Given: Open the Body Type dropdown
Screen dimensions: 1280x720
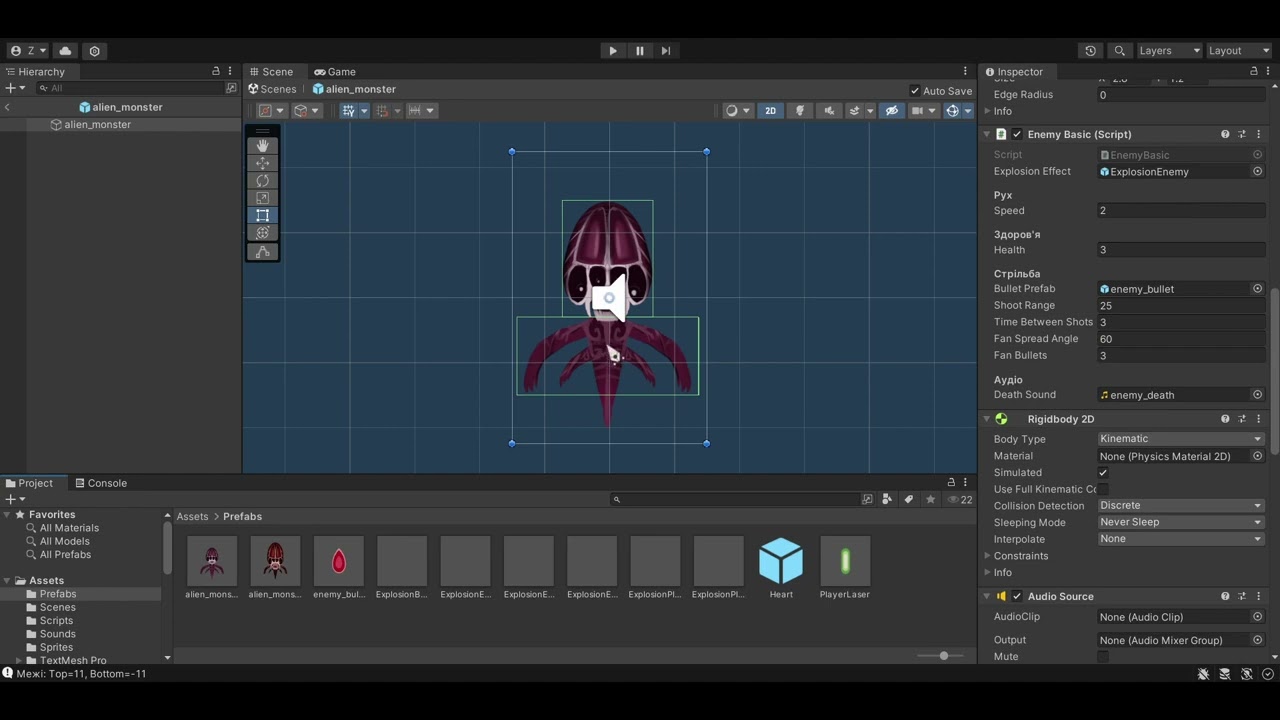Looking at the screenshot, I should point(1181,439).
